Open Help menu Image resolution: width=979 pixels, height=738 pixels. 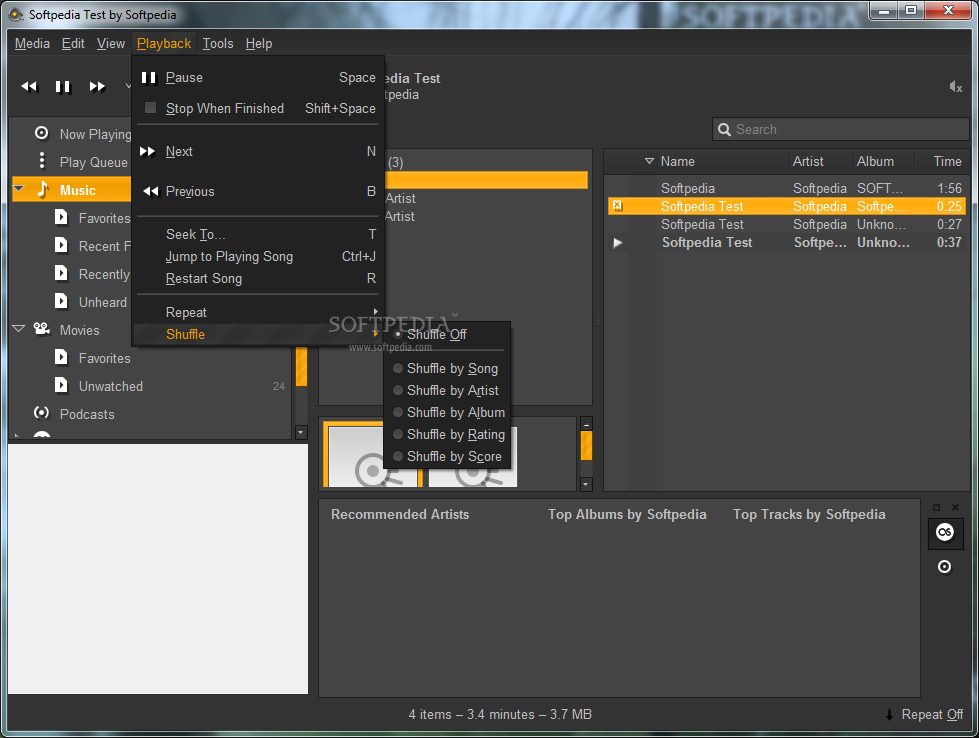coord(258,44)
